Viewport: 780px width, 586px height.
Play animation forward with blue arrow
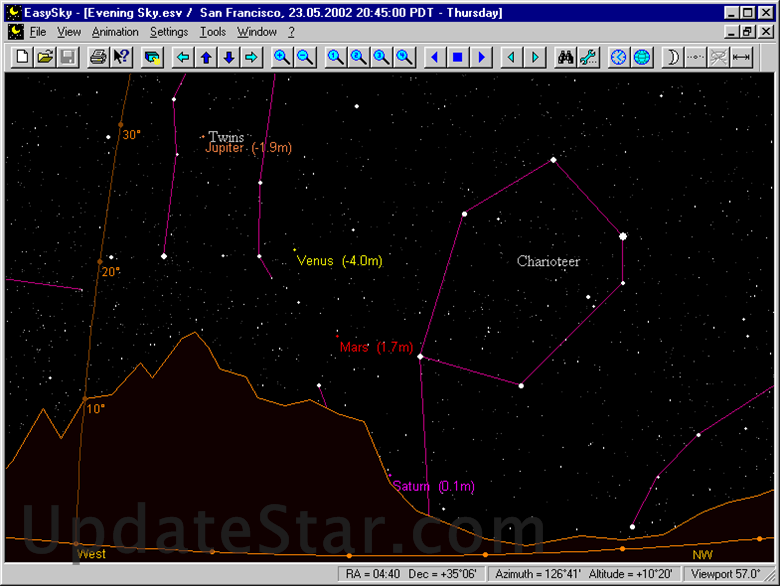[481, 58]
